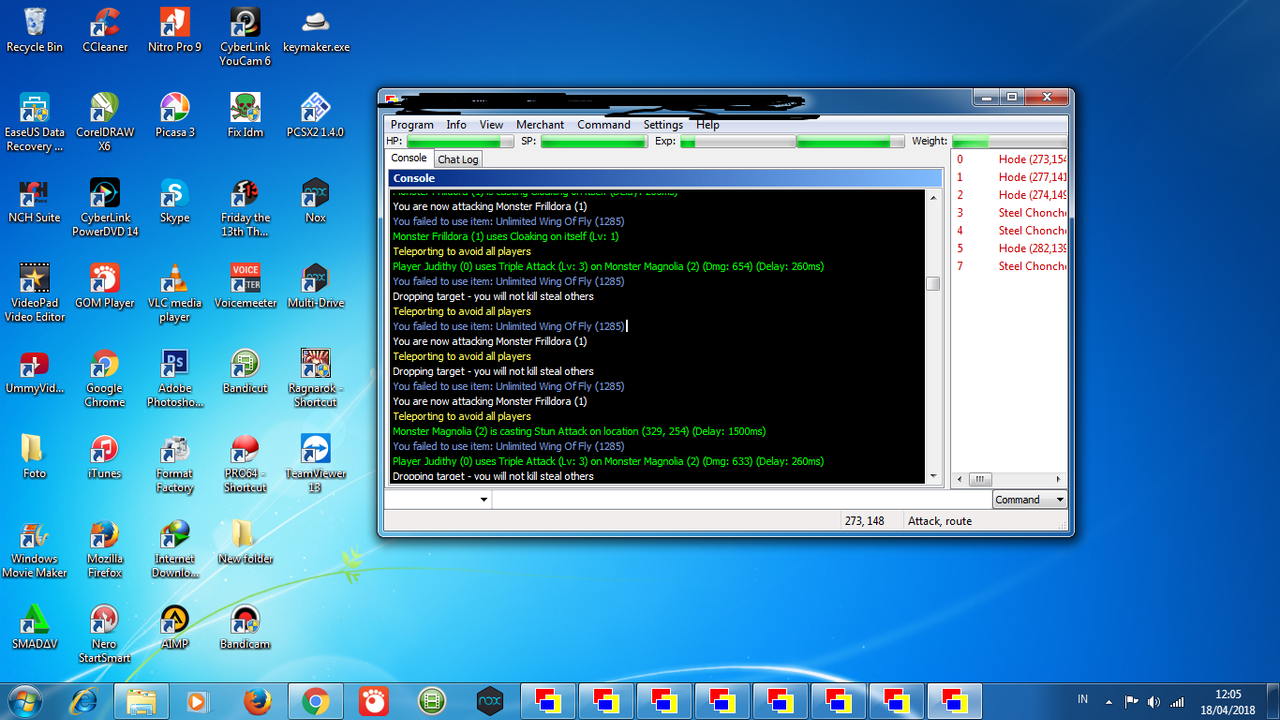The width and height of the screenshot is (1280, 720).
Task: Select the Voicemeeter desktop icon
Action: pyautogui.click(x=245, y=285)
